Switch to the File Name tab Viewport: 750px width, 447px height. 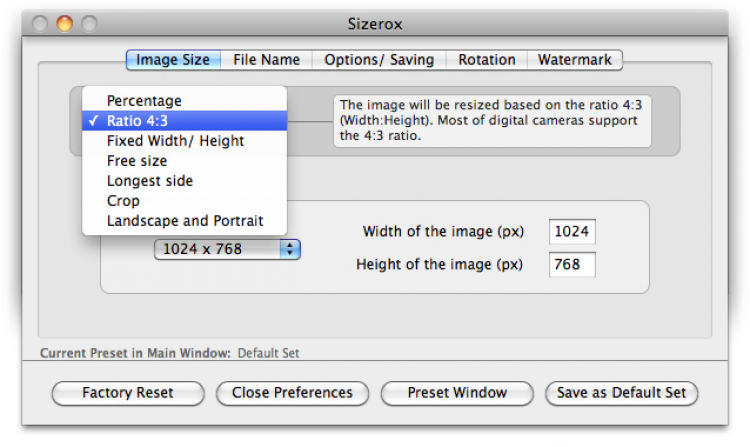[266, 60]
